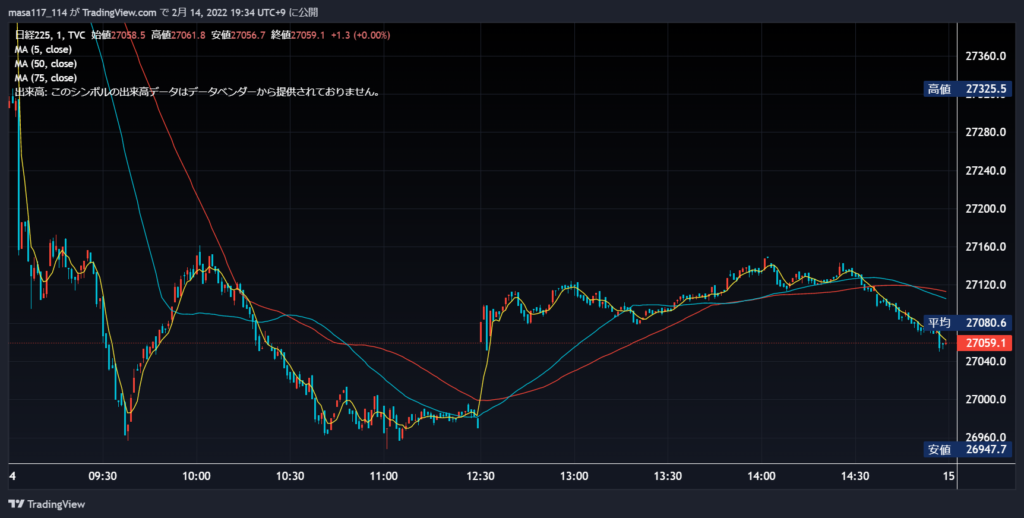The image size is (1024, 518).
Task: Click the 出来高 volume data notice
Action: 198,92
